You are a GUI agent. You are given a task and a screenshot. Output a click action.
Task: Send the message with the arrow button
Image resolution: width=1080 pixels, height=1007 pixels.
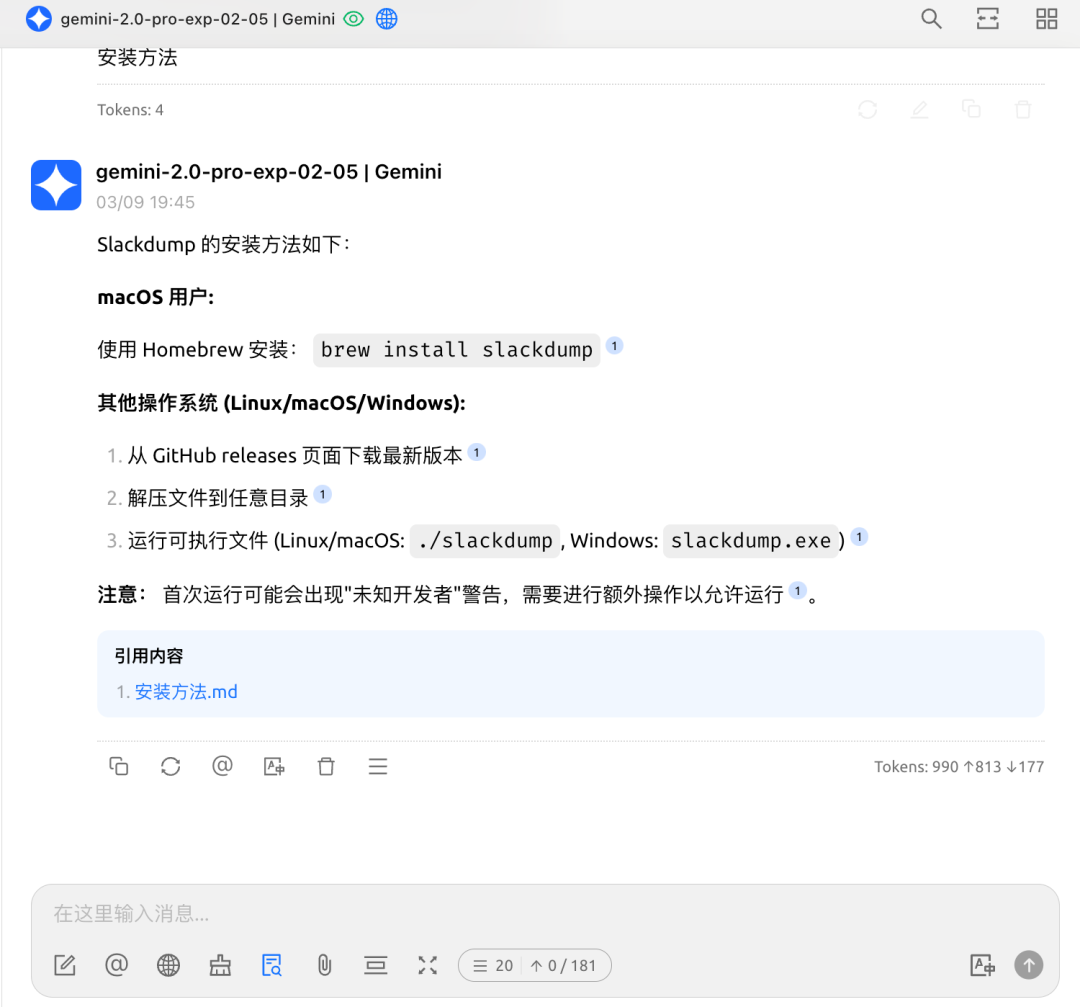coord(1028,965)
